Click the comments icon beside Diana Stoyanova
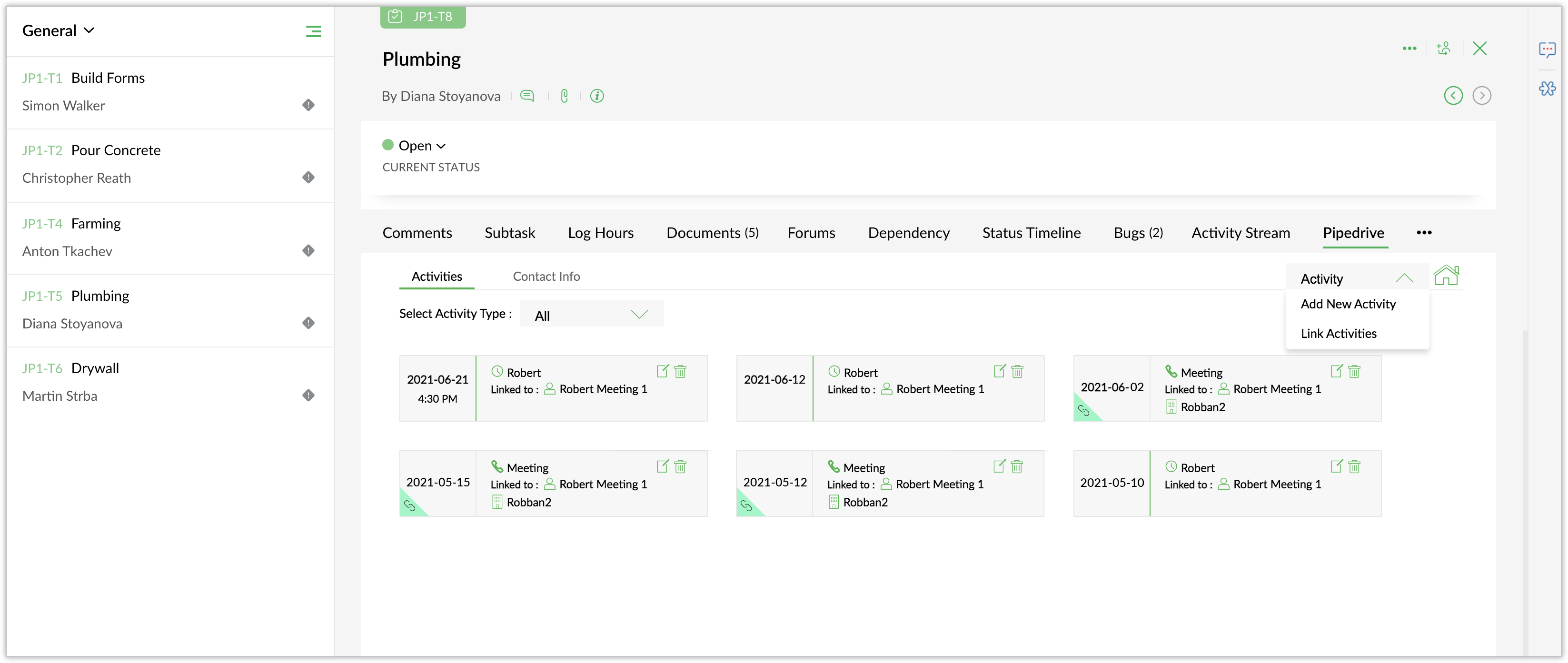The height and width of the screenshot is (663, 1568). [527, 96]
